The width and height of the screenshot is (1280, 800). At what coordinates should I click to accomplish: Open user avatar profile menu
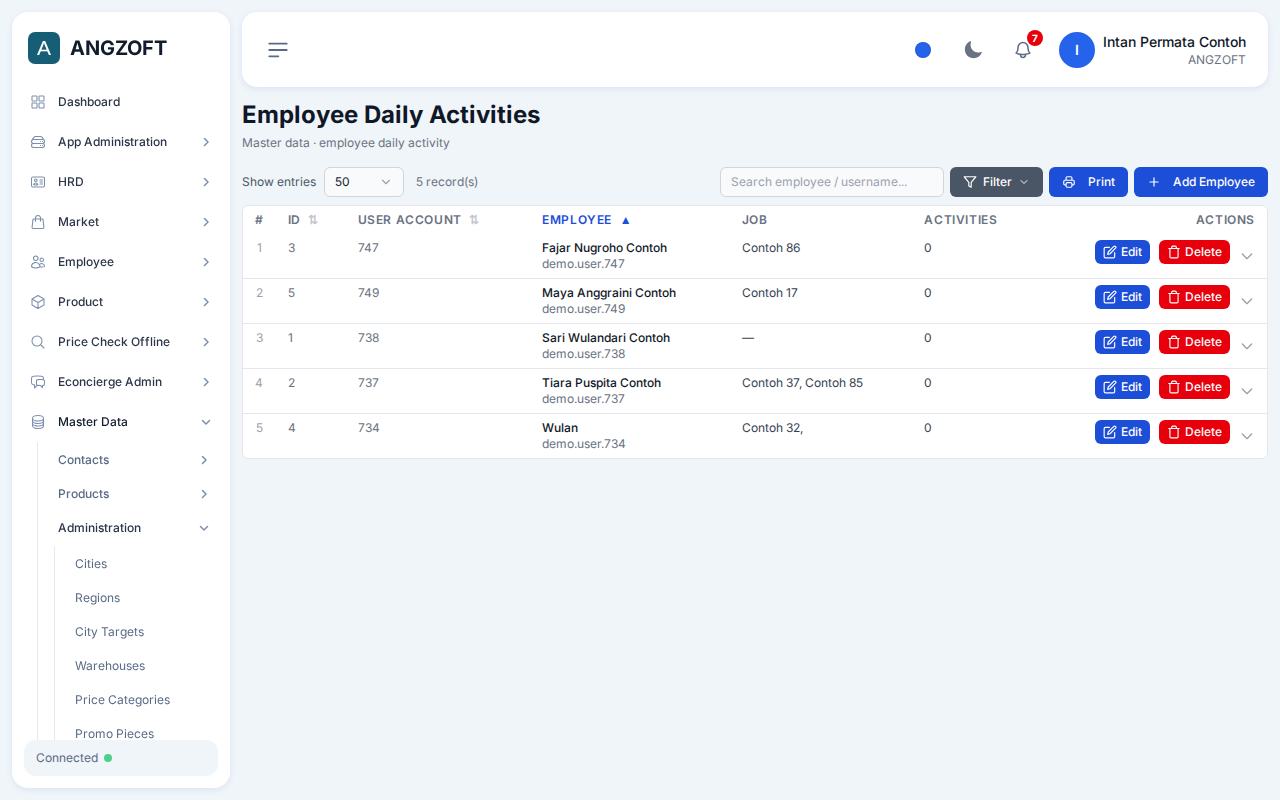coord(1077,50)
